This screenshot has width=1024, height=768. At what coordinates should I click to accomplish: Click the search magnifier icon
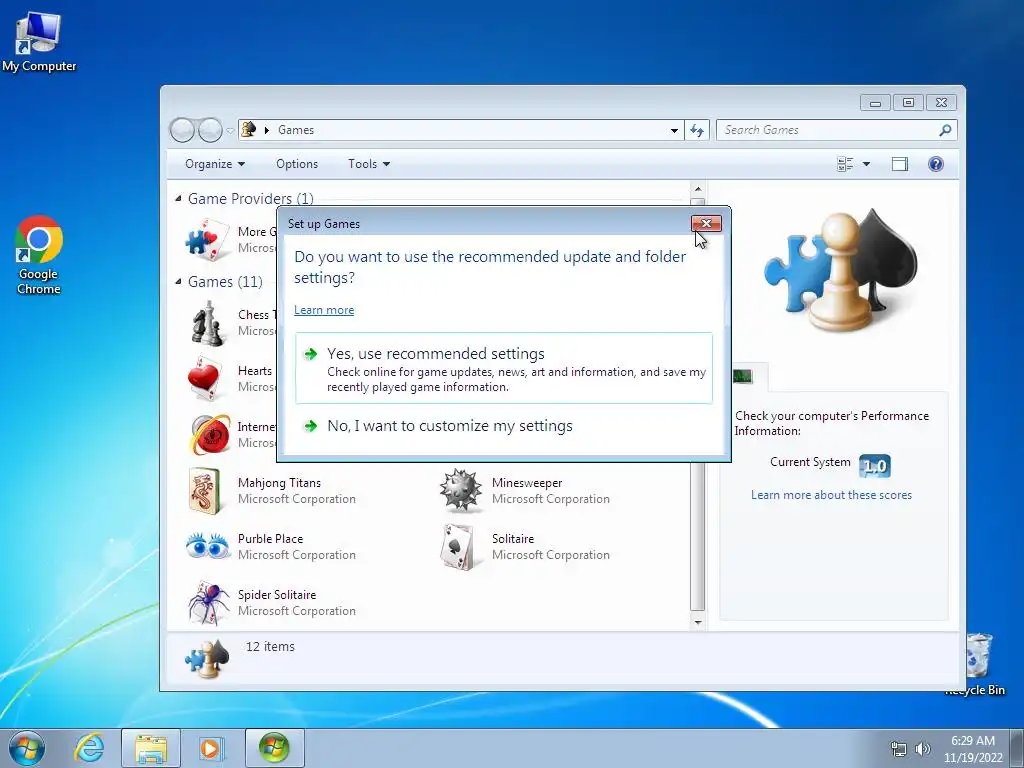(x=945, y=130)
